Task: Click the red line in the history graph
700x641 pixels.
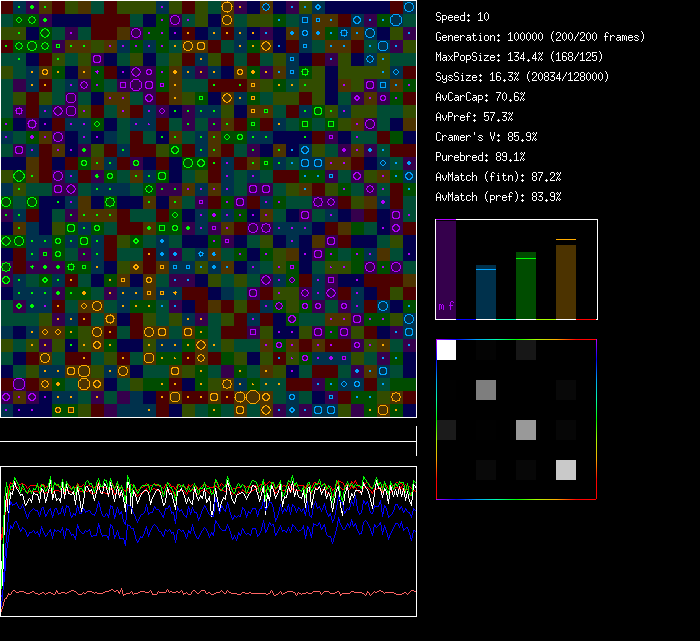Action: 200,592
